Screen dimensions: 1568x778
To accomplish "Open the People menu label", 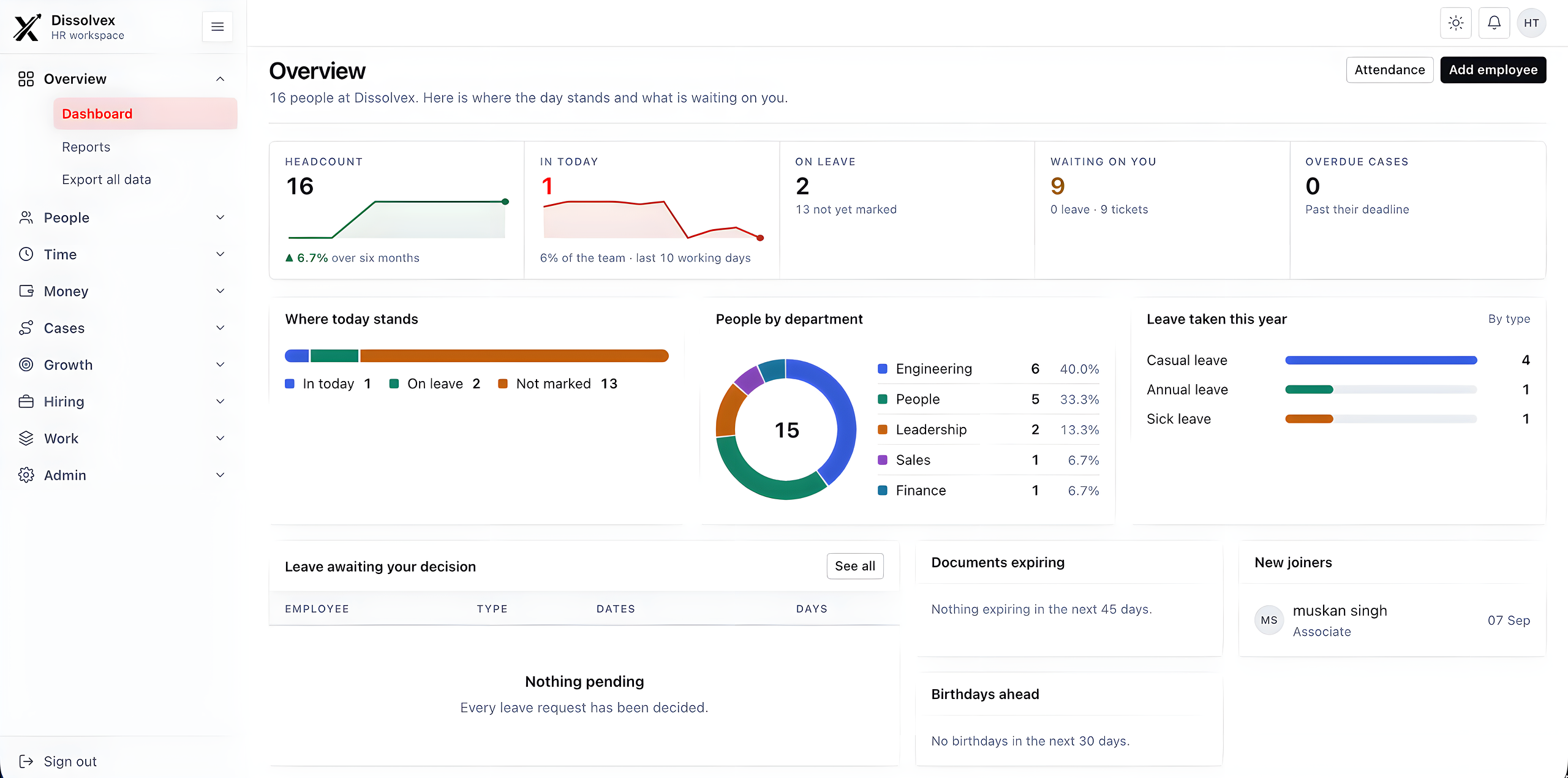I will [67, 217].
